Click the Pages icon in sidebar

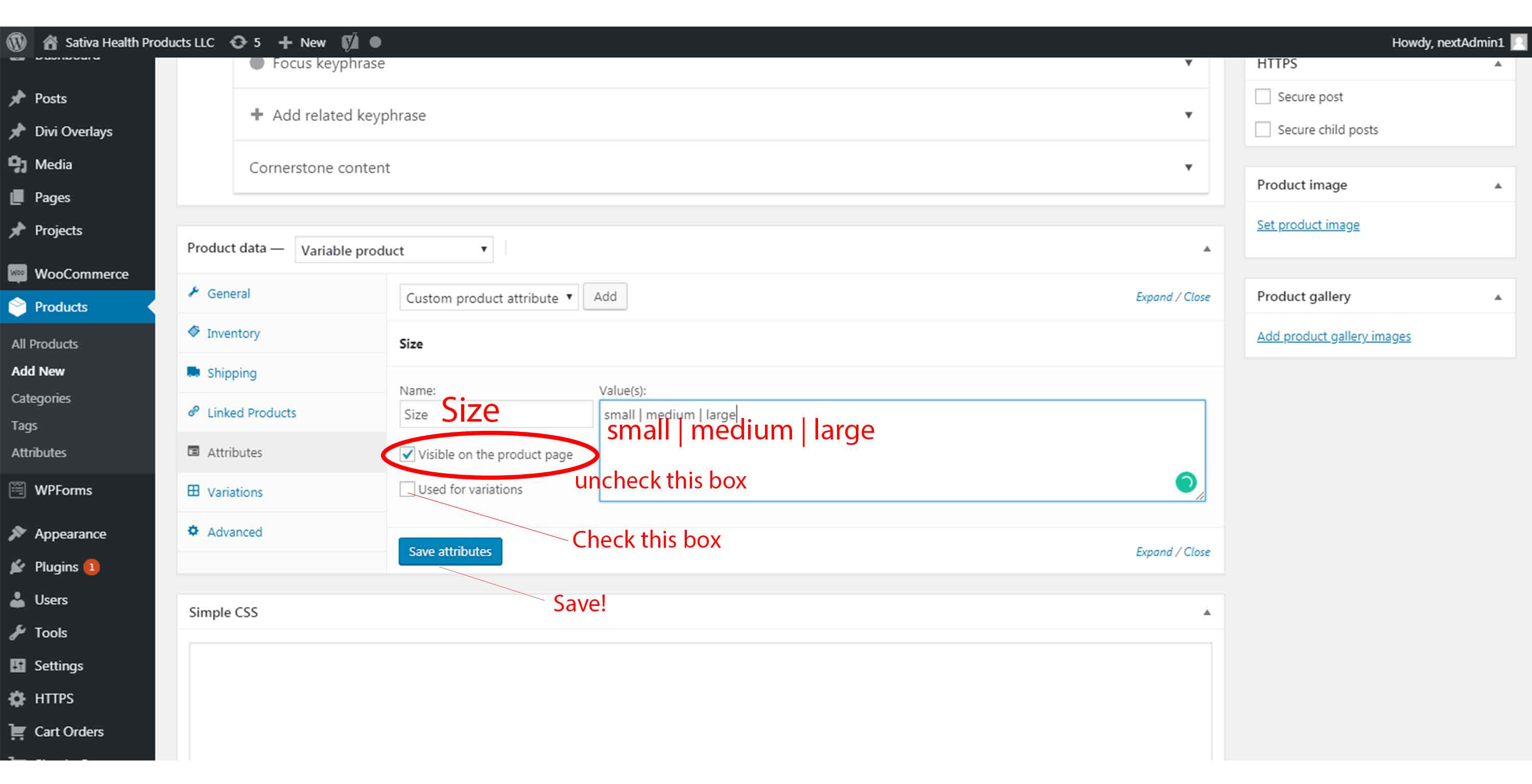click(17, 197)
